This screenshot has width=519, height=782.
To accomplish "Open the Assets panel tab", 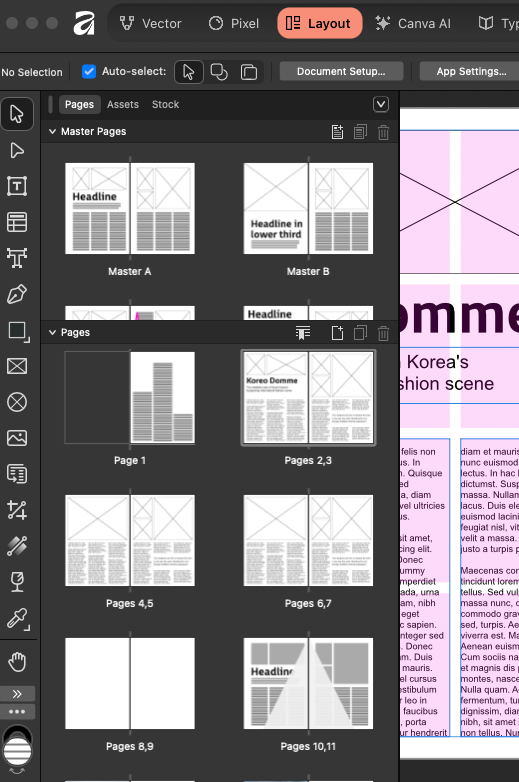I will pos(123,104).
